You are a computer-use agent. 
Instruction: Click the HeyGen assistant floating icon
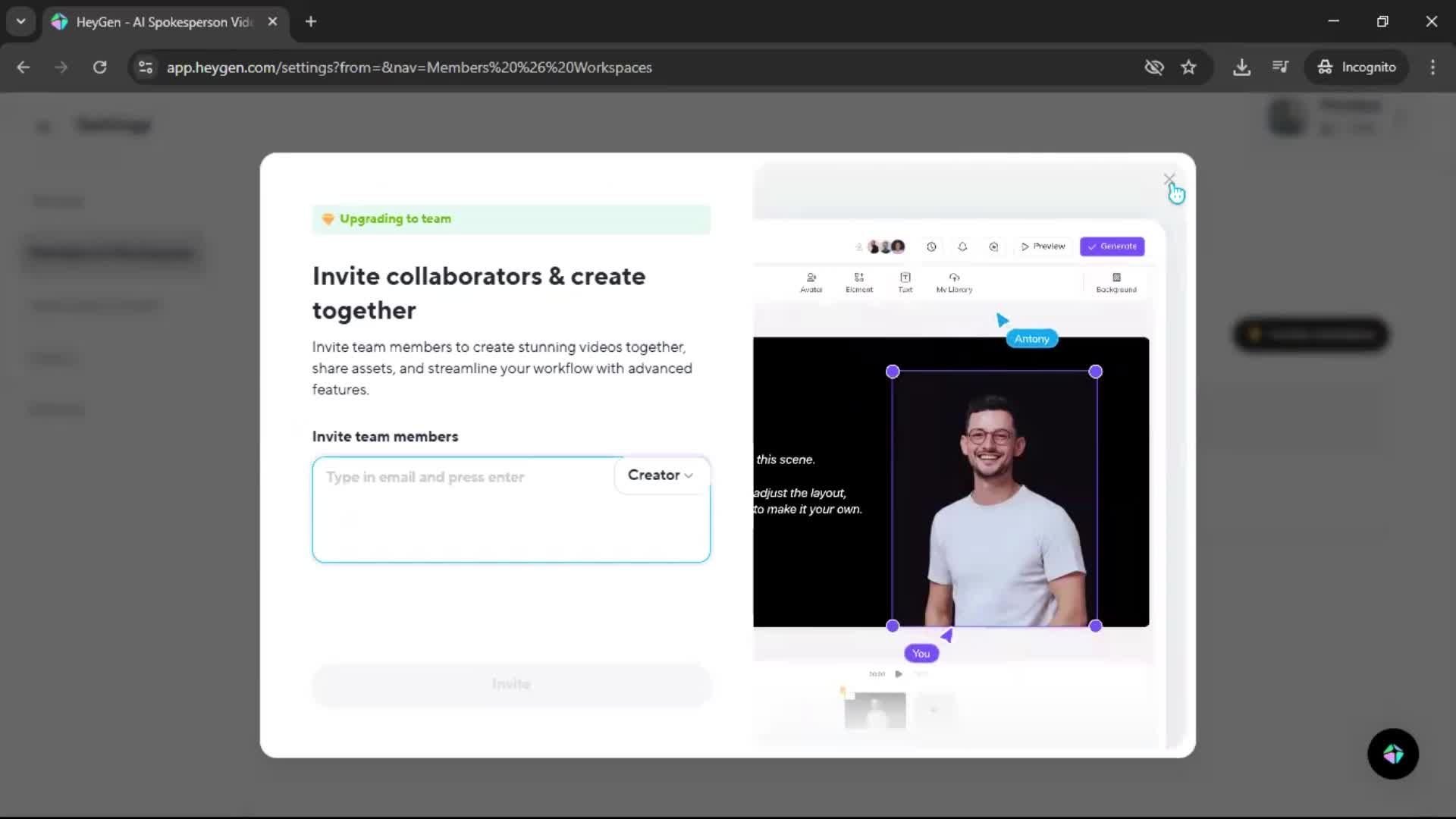(x=1392, y=754)
